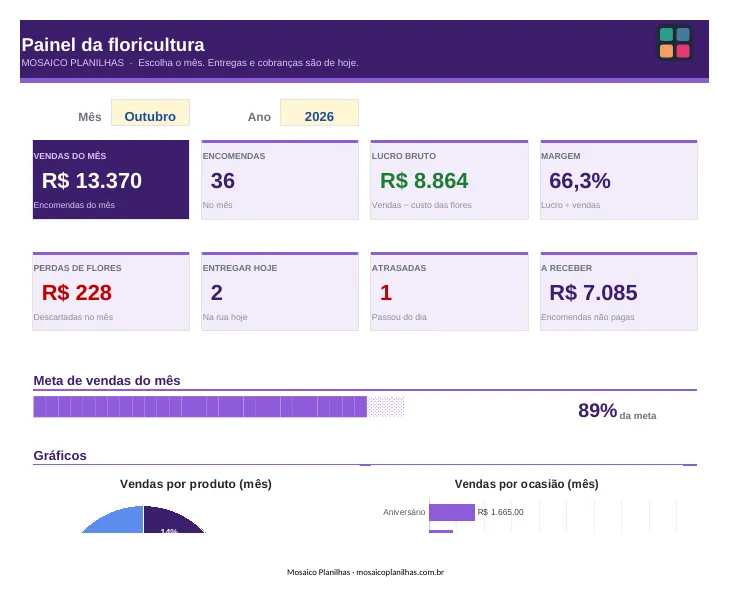Viewport: 729px width, 597px height.
Task: Click the Meta de vendas progress bar
Action: tap(219, 407)
